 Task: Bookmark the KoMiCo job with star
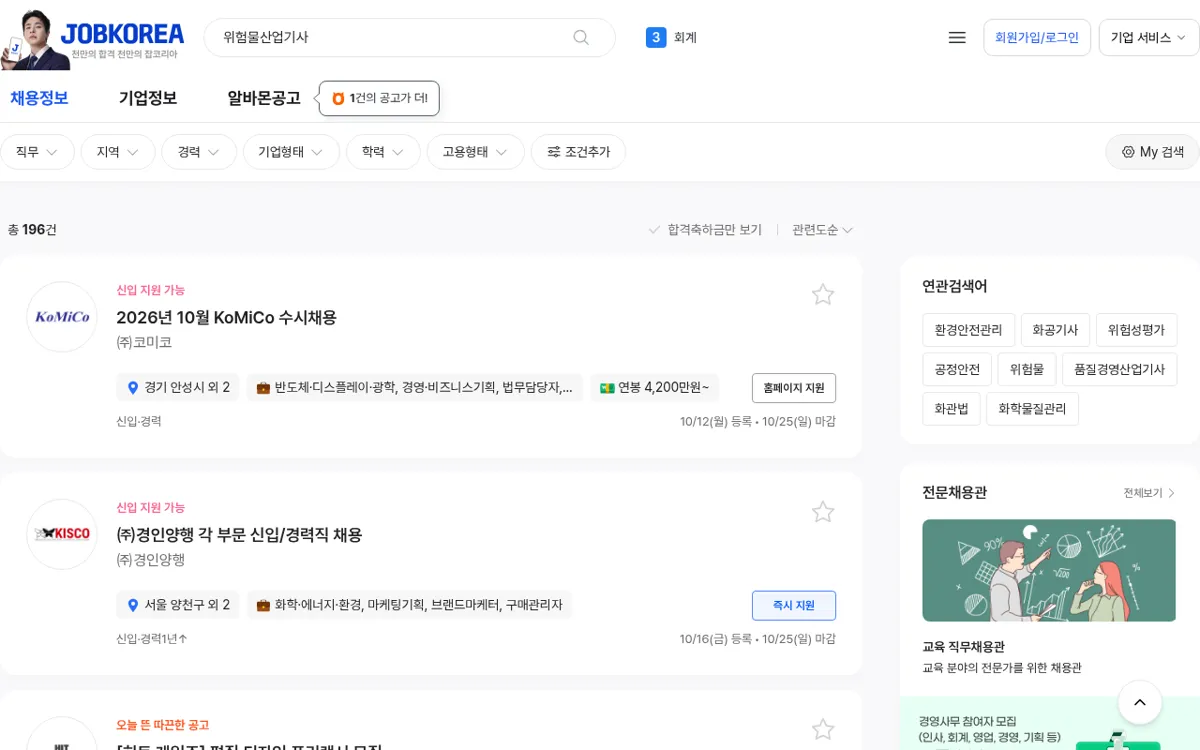coord(823,294)
